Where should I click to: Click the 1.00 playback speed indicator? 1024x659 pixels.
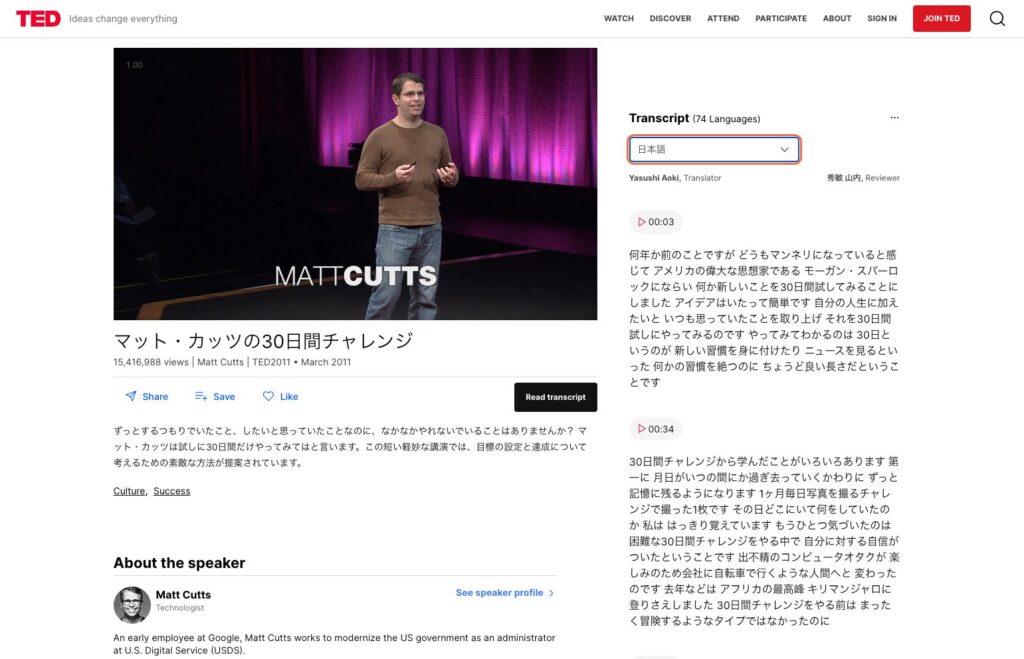pyautogui.click(x=134, y=65)
